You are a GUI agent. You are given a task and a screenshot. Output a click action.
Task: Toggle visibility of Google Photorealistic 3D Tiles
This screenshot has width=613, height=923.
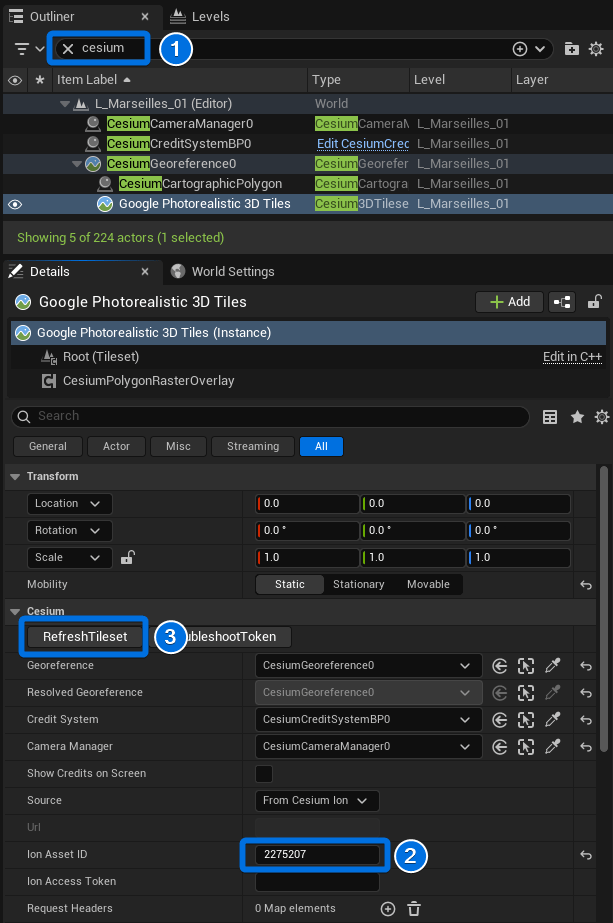coord(15,204)
